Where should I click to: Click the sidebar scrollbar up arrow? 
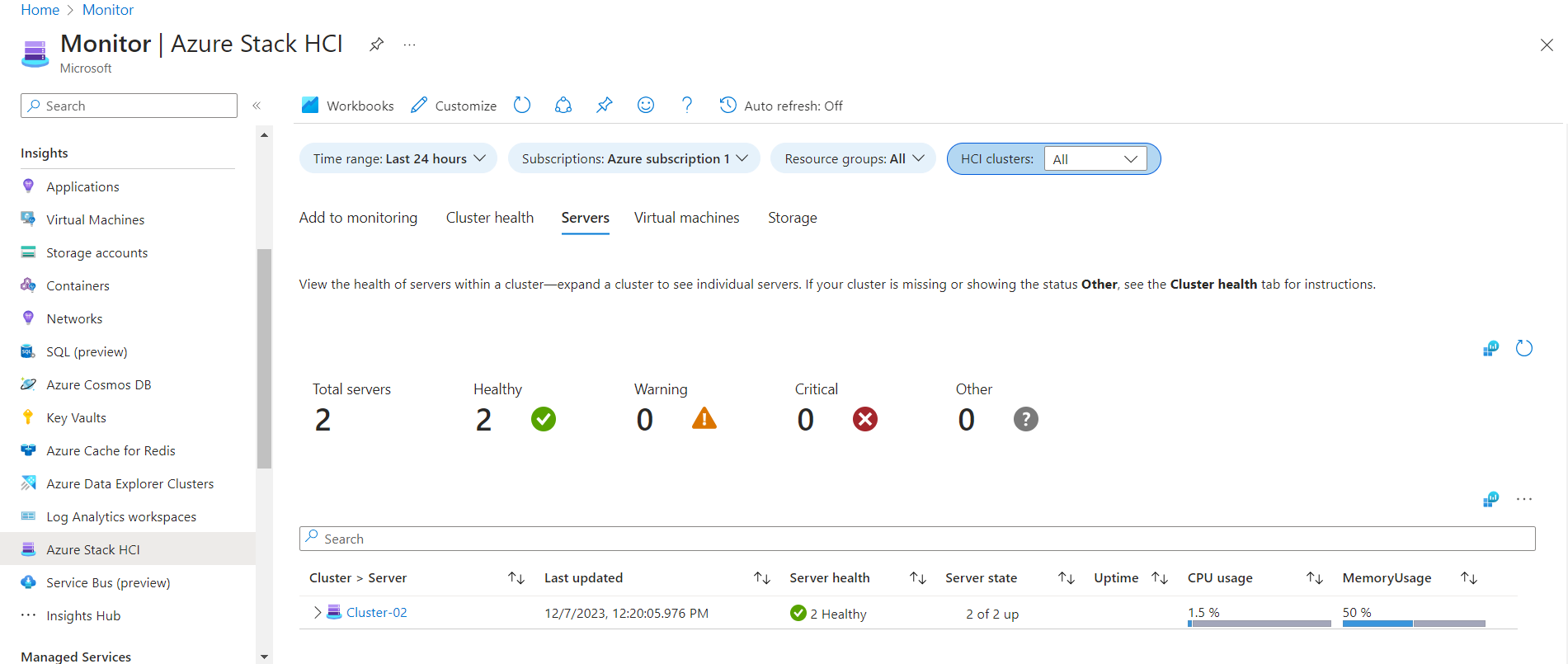(x=264, y=134)
